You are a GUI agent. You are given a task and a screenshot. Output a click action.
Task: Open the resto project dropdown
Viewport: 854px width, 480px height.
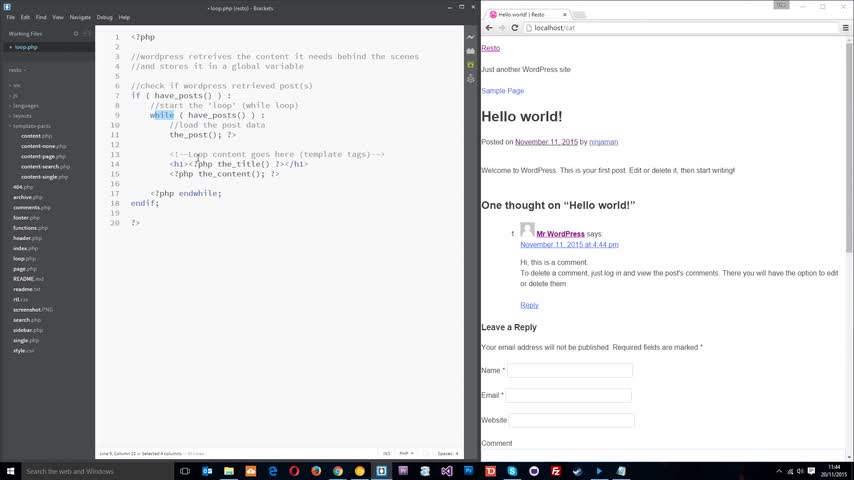[17, 70]
